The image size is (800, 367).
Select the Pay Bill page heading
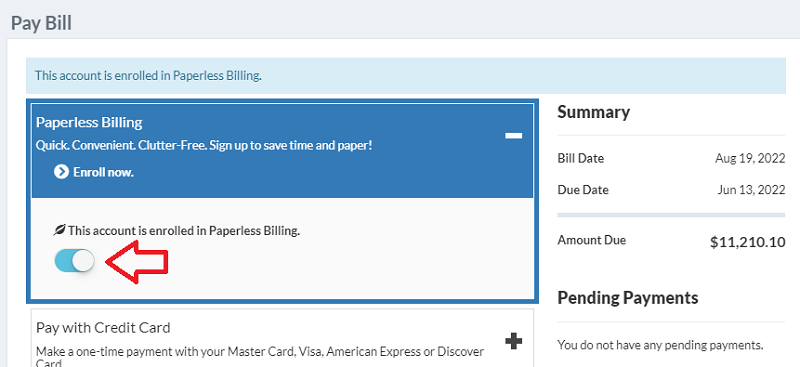click(41, 23)
